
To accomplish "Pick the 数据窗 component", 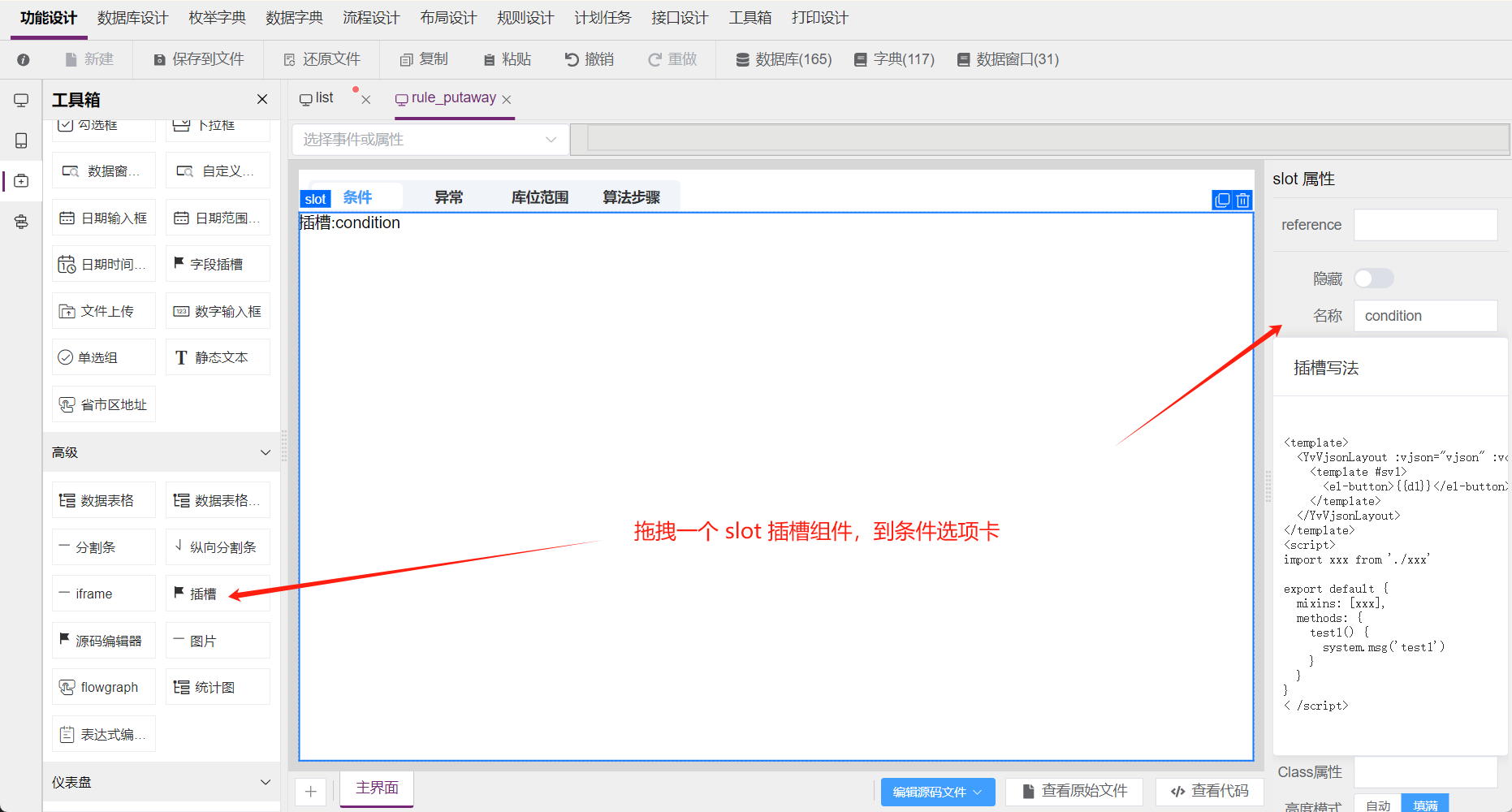I will [104, 171].
